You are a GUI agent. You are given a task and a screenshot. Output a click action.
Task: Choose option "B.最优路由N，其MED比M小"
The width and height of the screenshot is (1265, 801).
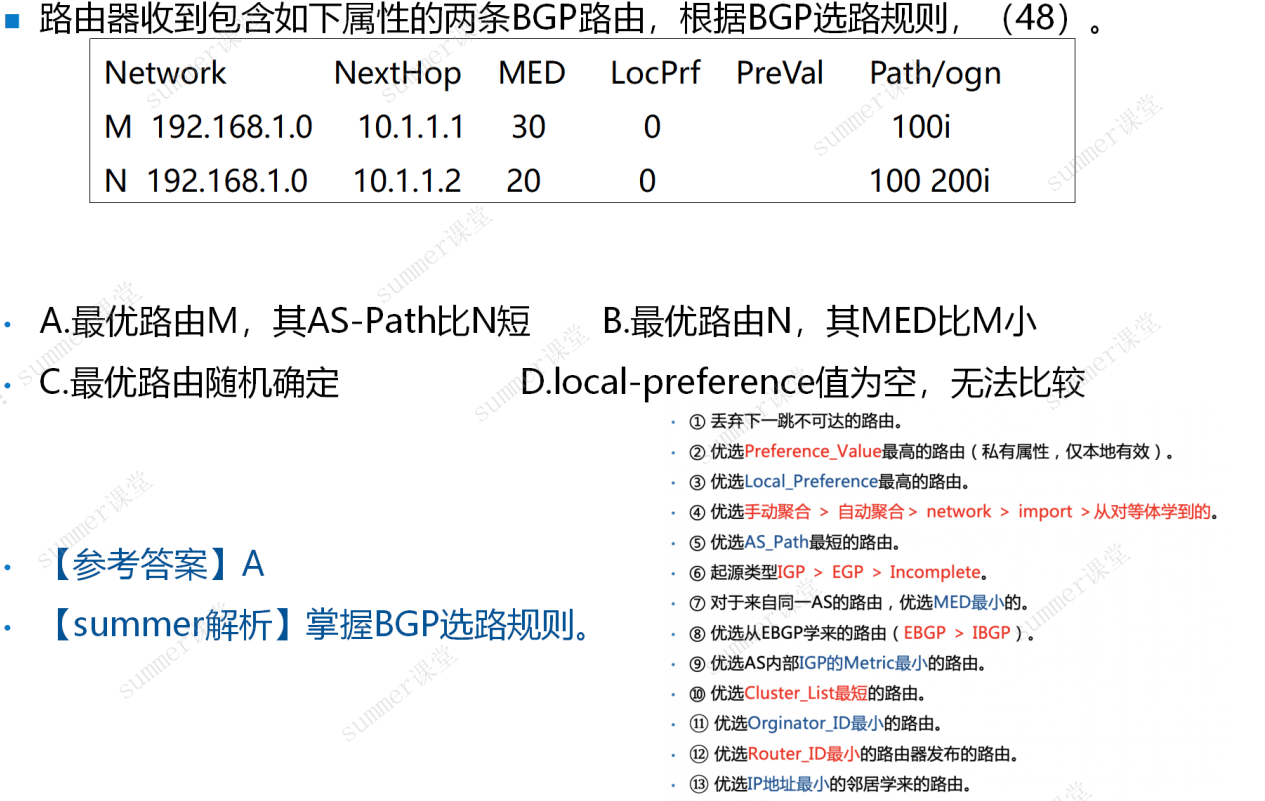click(820, 322)
